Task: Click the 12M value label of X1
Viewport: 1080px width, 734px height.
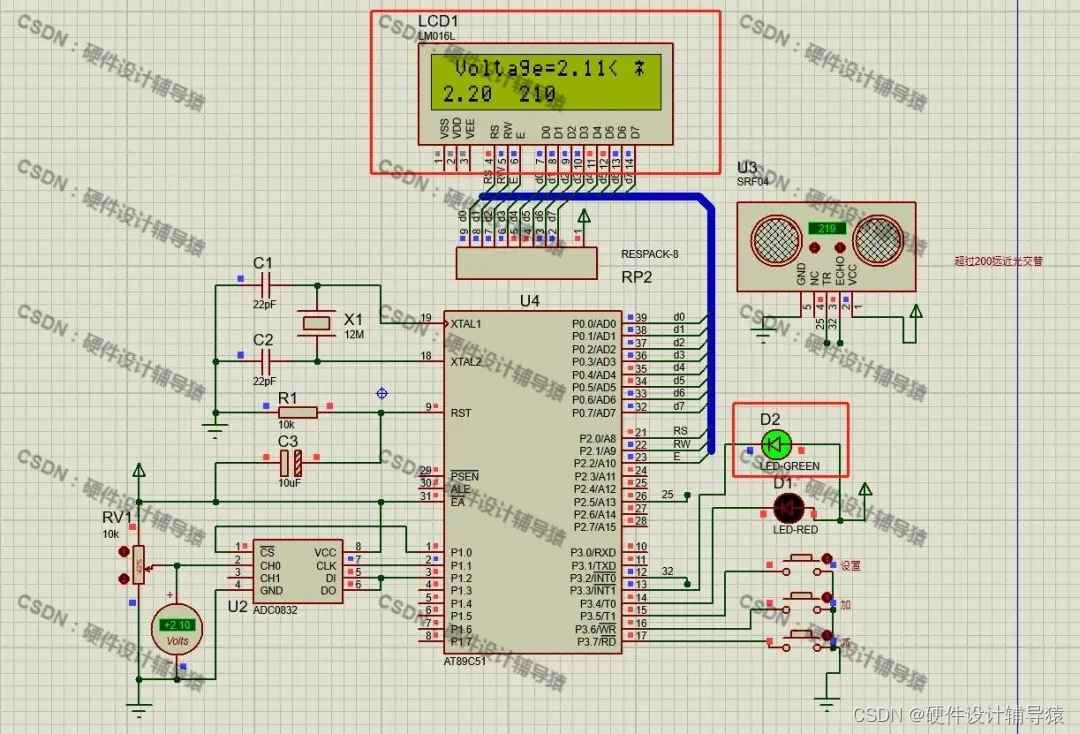Action: click(x=354, y=335)
